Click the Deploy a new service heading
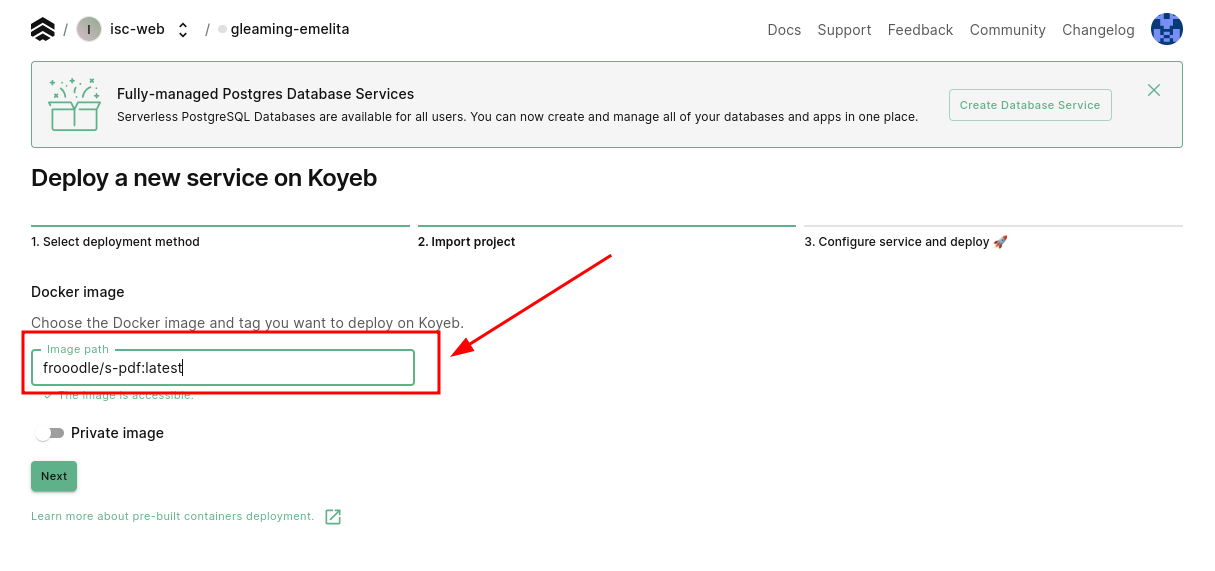 tap(204, 178)
